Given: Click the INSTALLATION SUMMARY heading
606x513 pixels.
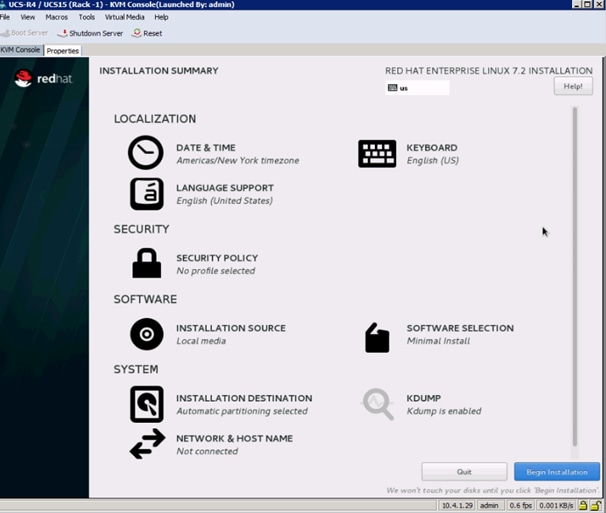Looking at the screenshot, I should (x=159, y=71).
